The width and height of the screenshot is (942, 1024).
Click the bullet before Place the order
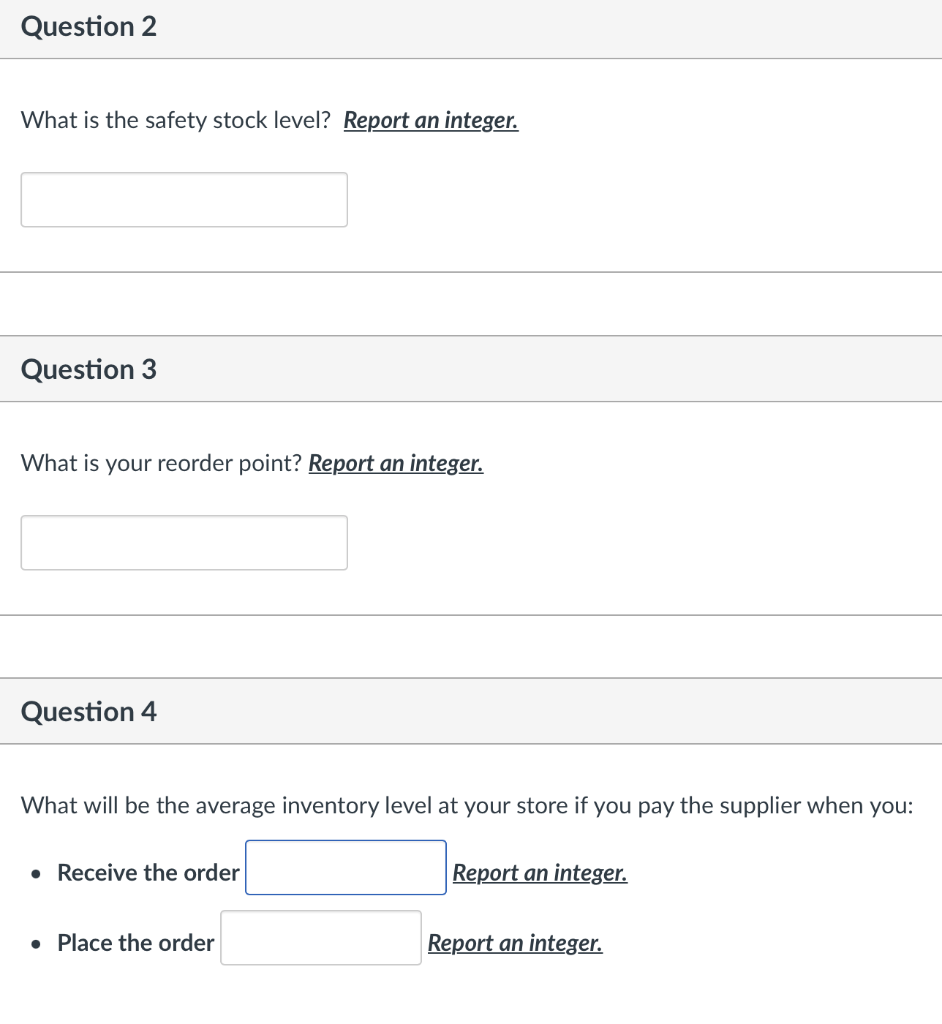(36, 944)
